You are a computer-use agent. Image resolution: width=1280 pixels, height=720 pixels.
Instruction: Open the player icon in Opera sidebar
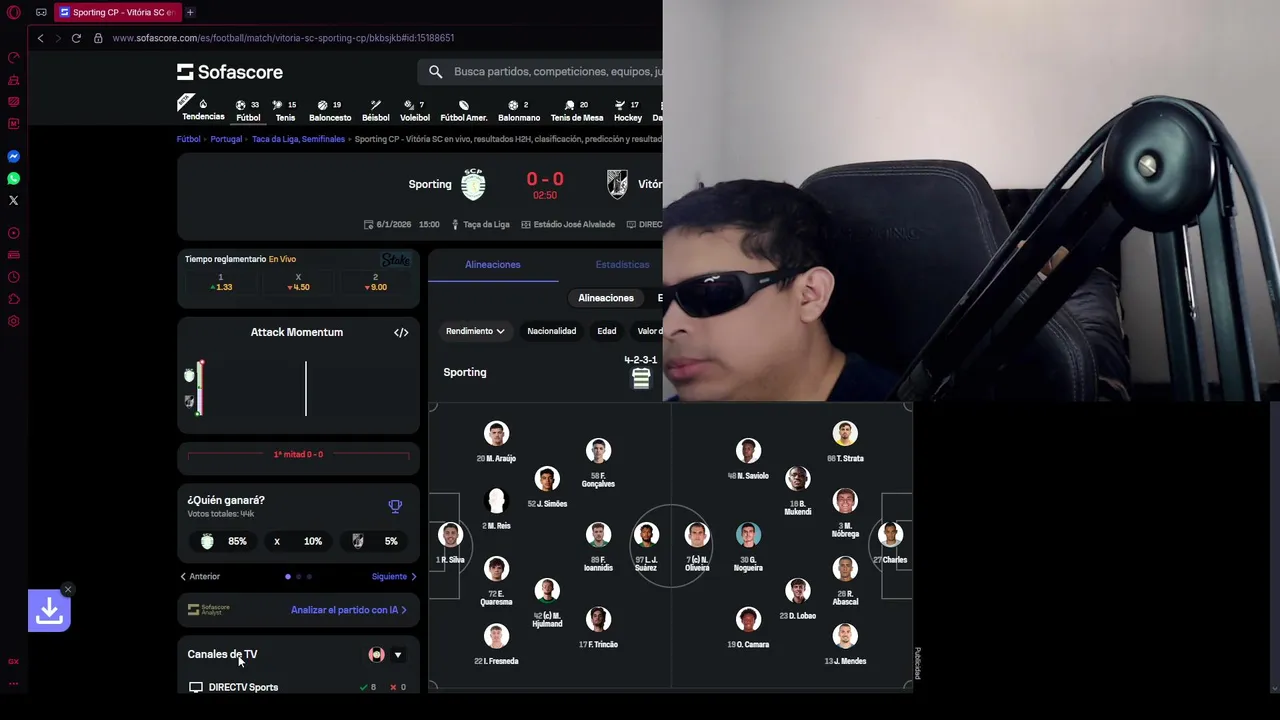pos(13,233)
